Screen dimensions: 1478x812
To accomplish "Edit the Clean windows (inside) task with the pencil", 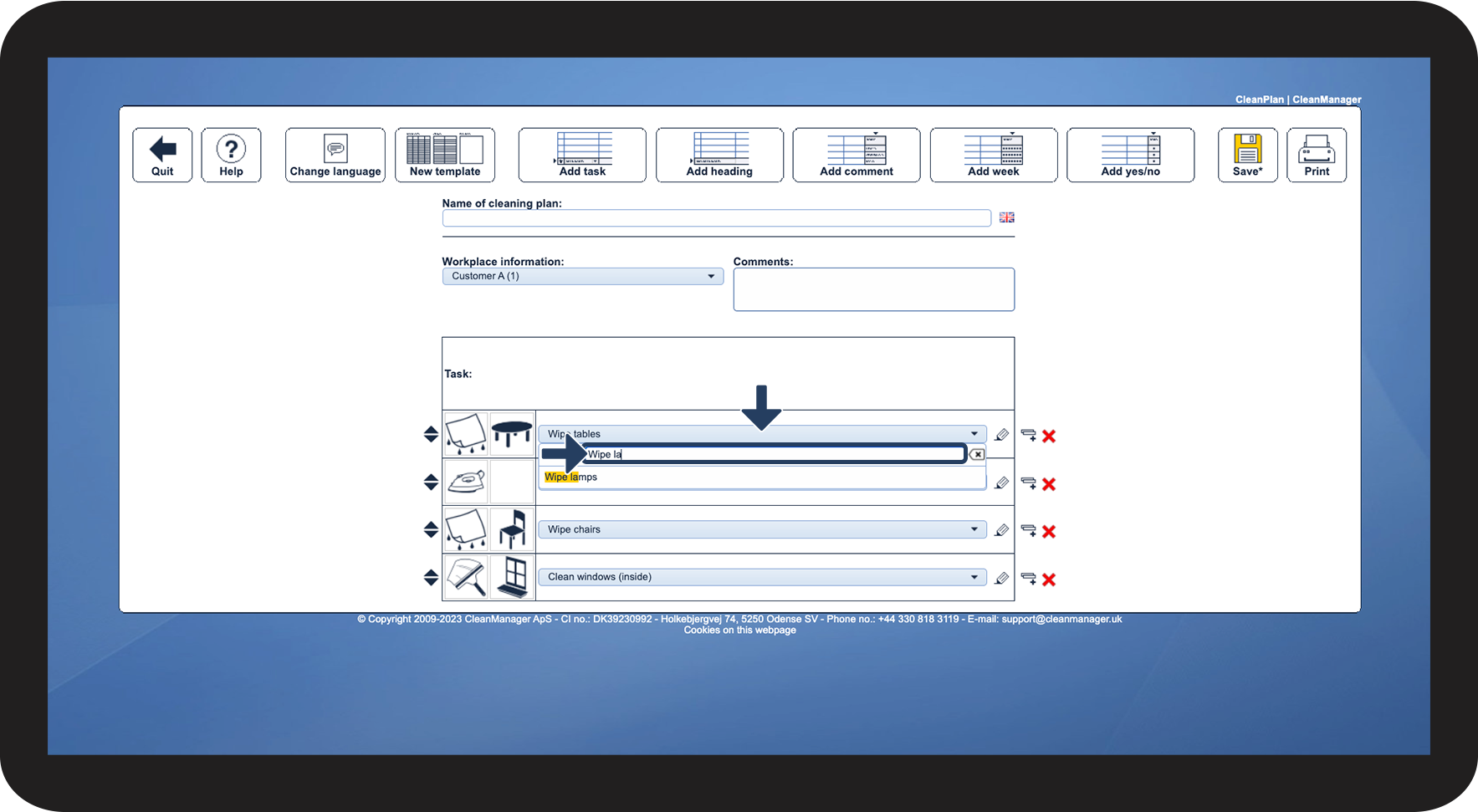I will click(x=1001, y=578).
